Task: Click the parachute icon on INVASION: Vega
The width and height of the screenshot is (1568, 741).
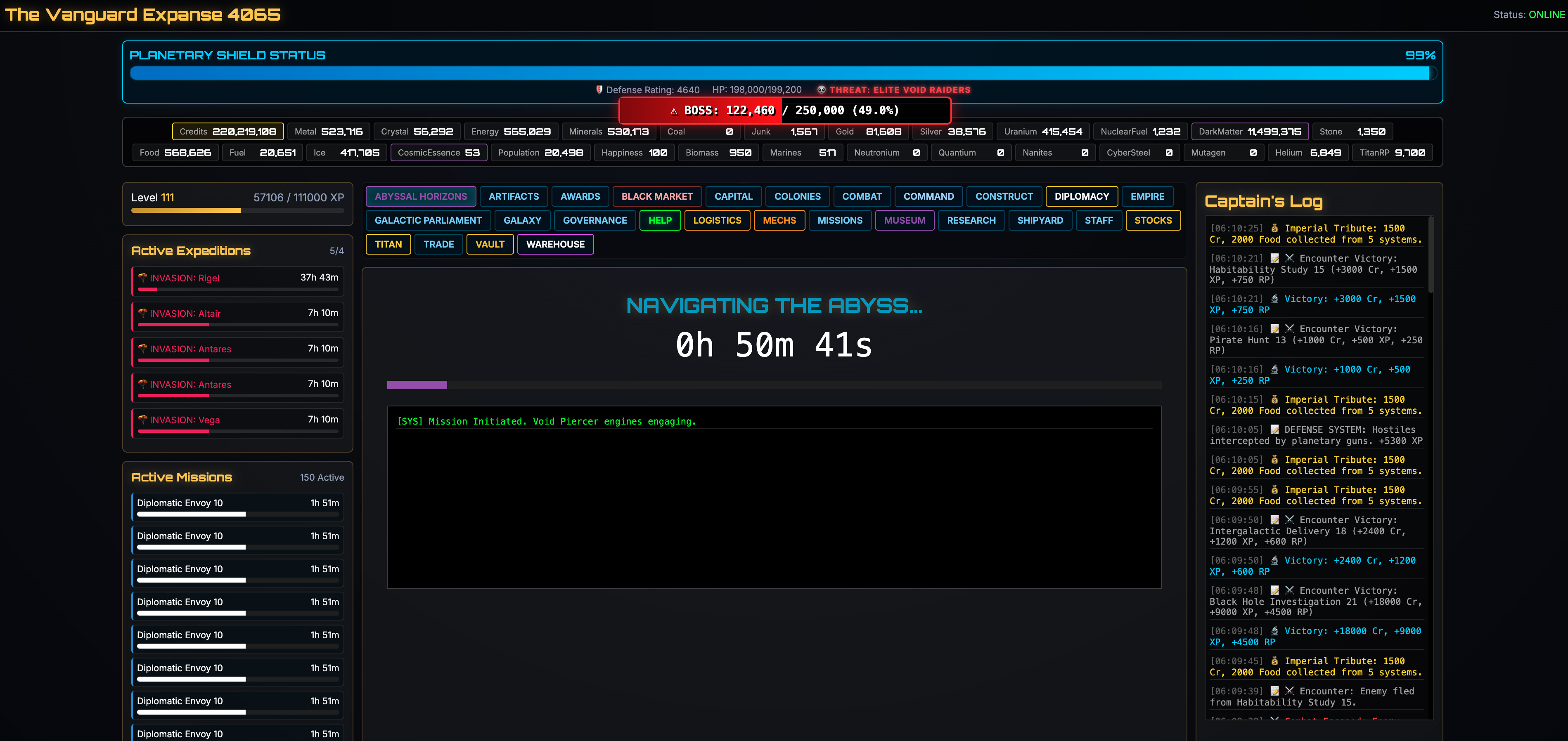Action: tap(142, 420)
